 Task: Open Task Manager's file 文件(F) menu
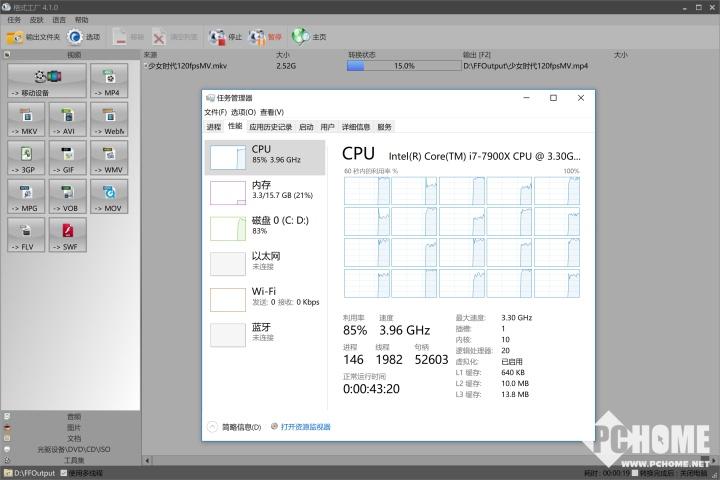[x=215, y=112]
